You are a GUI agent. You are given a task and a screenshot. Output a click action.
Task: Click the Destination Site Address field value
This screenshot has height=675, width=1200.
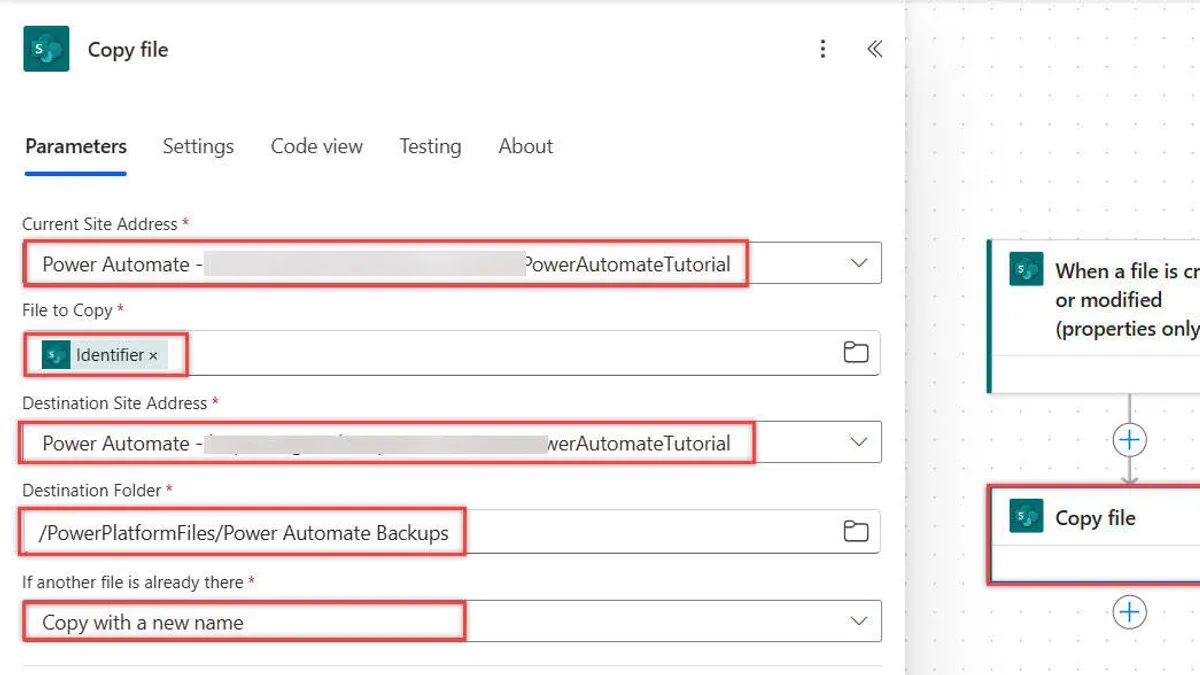coord(386,443)
